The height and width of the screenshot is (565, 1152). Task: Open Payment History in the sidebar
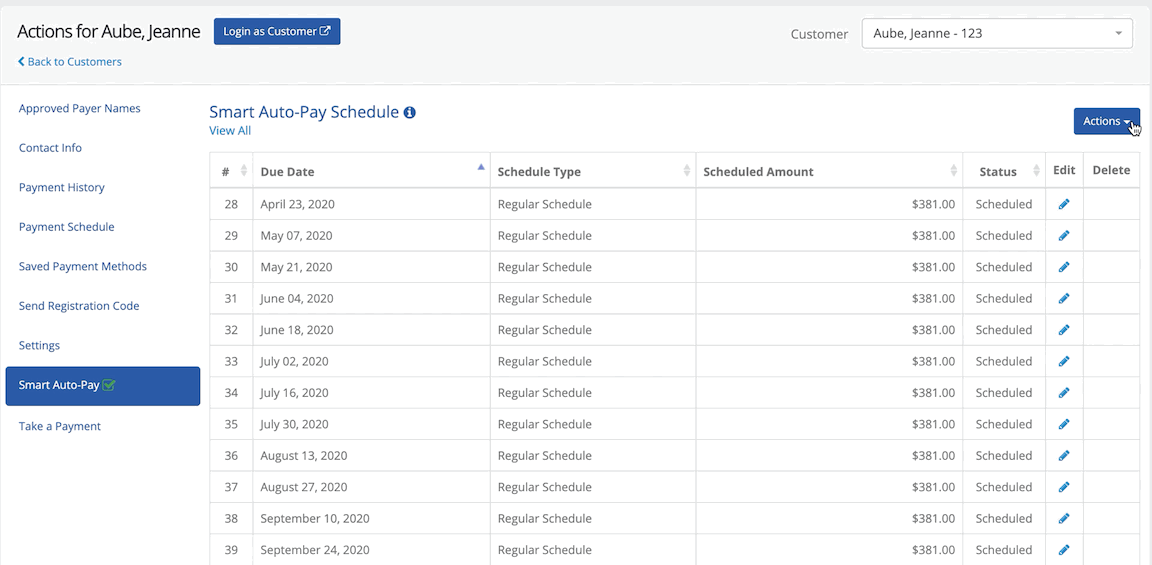pyautogui.click(x=62, y=187)
